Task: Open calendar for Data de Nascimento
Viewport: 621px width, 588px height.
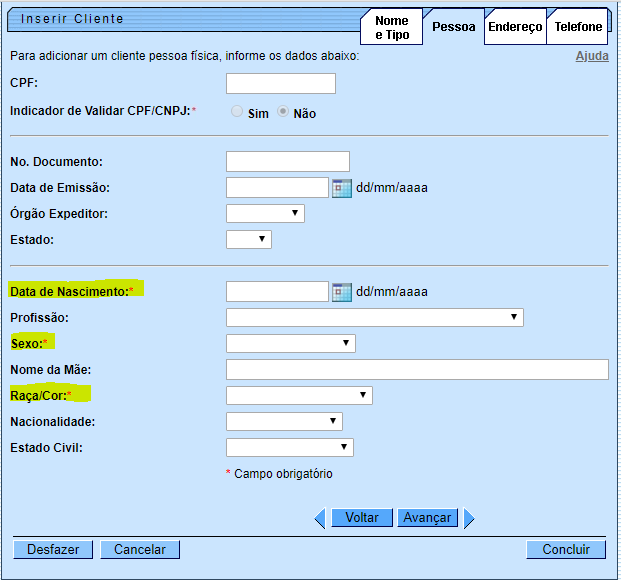Action: coord(342,292)
